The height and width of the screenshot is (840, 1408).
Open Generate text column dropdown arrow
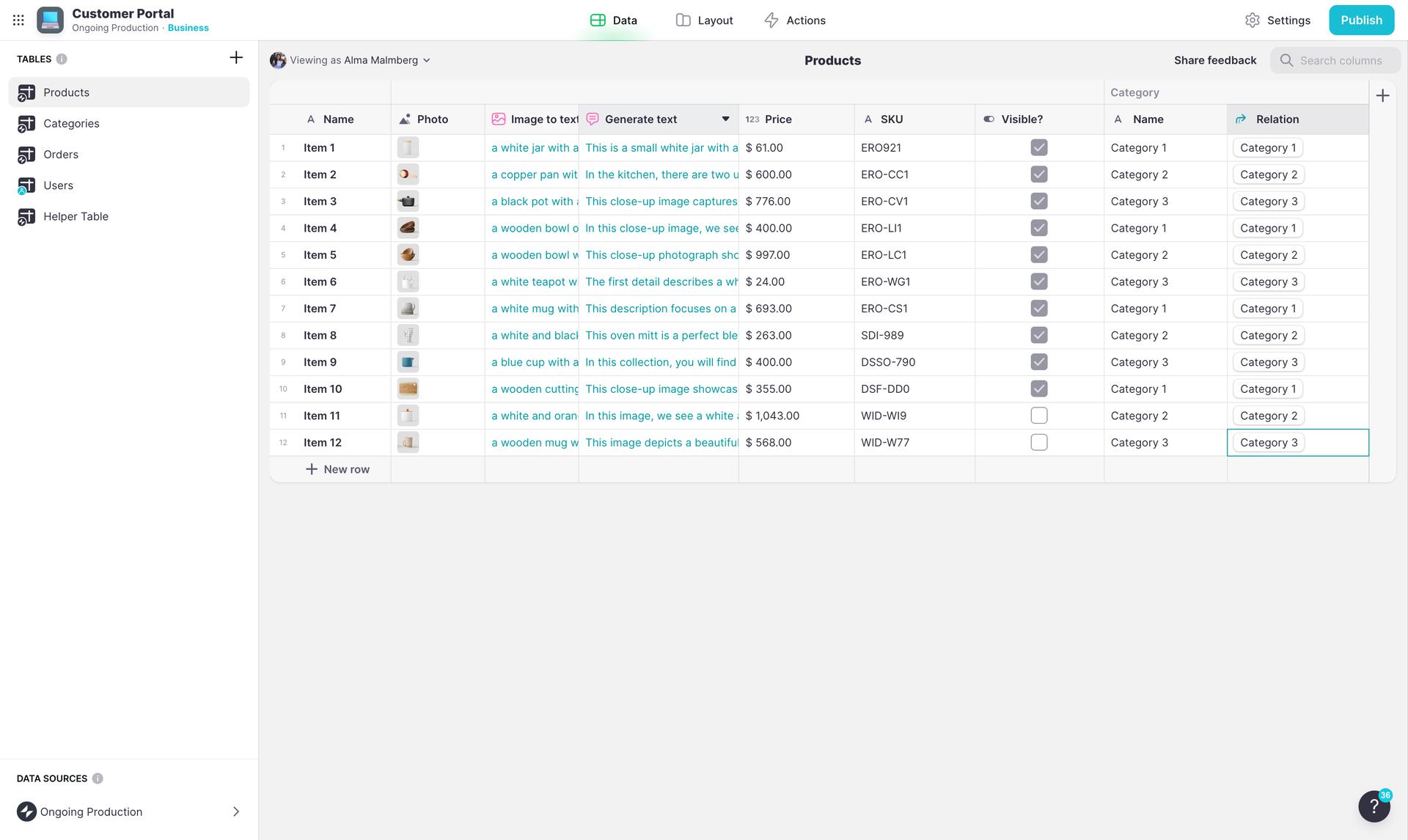(725, 119)
